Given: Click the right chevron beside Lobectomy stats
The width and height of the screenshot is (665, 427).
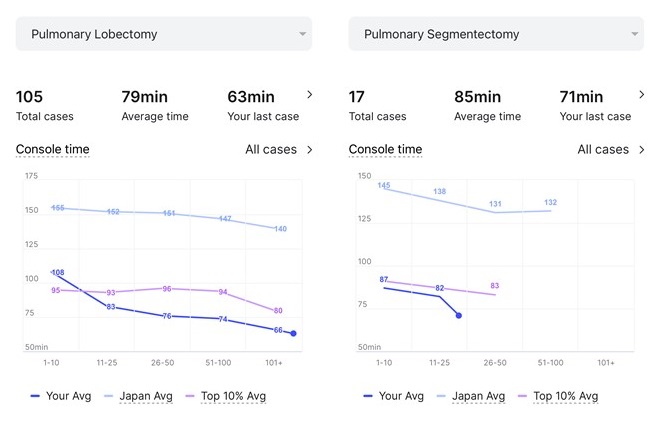Looking at the screenshot, I should [309, 95].
